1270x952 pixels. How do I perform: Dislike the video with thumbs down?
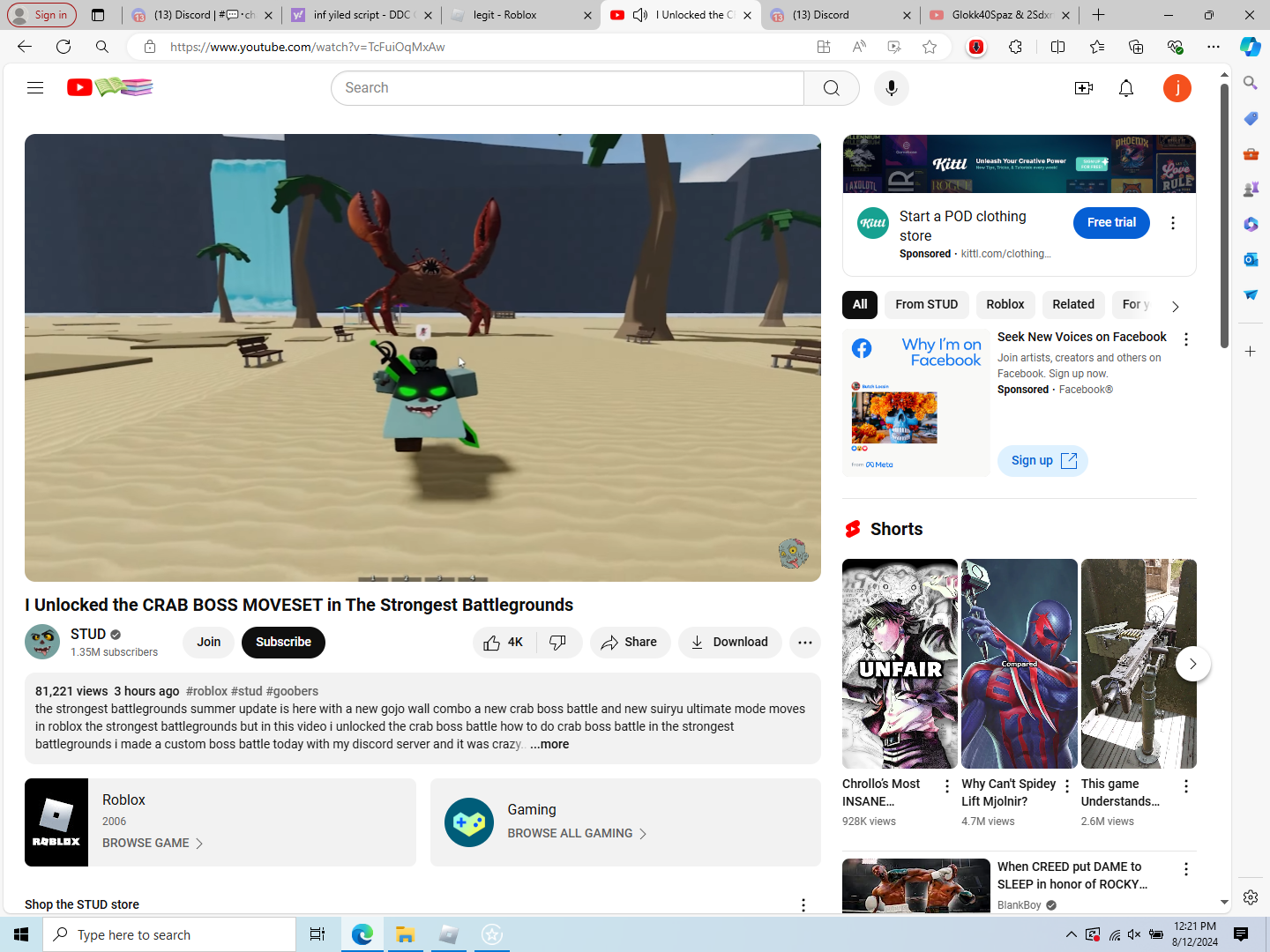[x=559, y=643]
